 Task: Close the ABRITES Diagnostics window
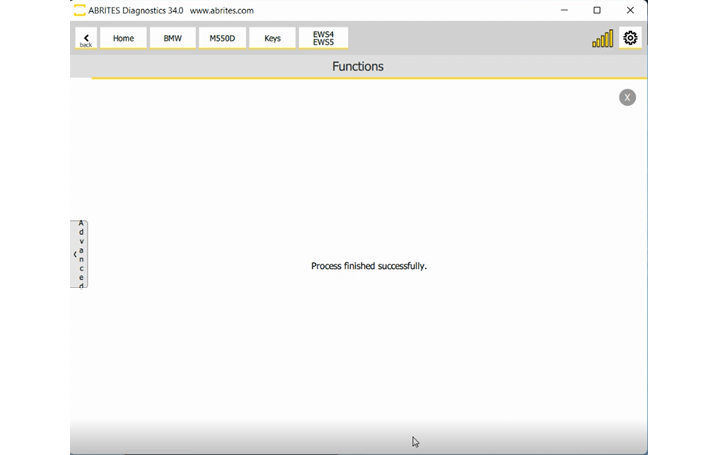(x=630, y=10)
